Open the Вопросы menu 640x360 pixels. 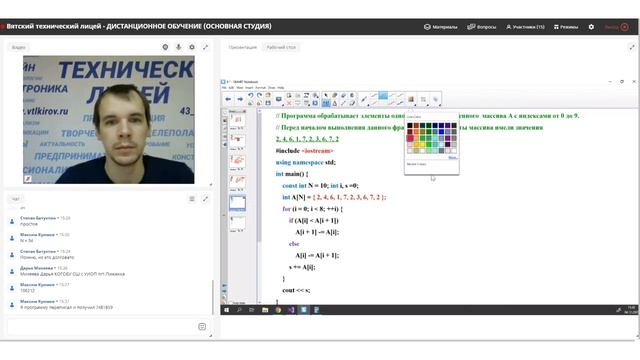click(x=482, y=27)
